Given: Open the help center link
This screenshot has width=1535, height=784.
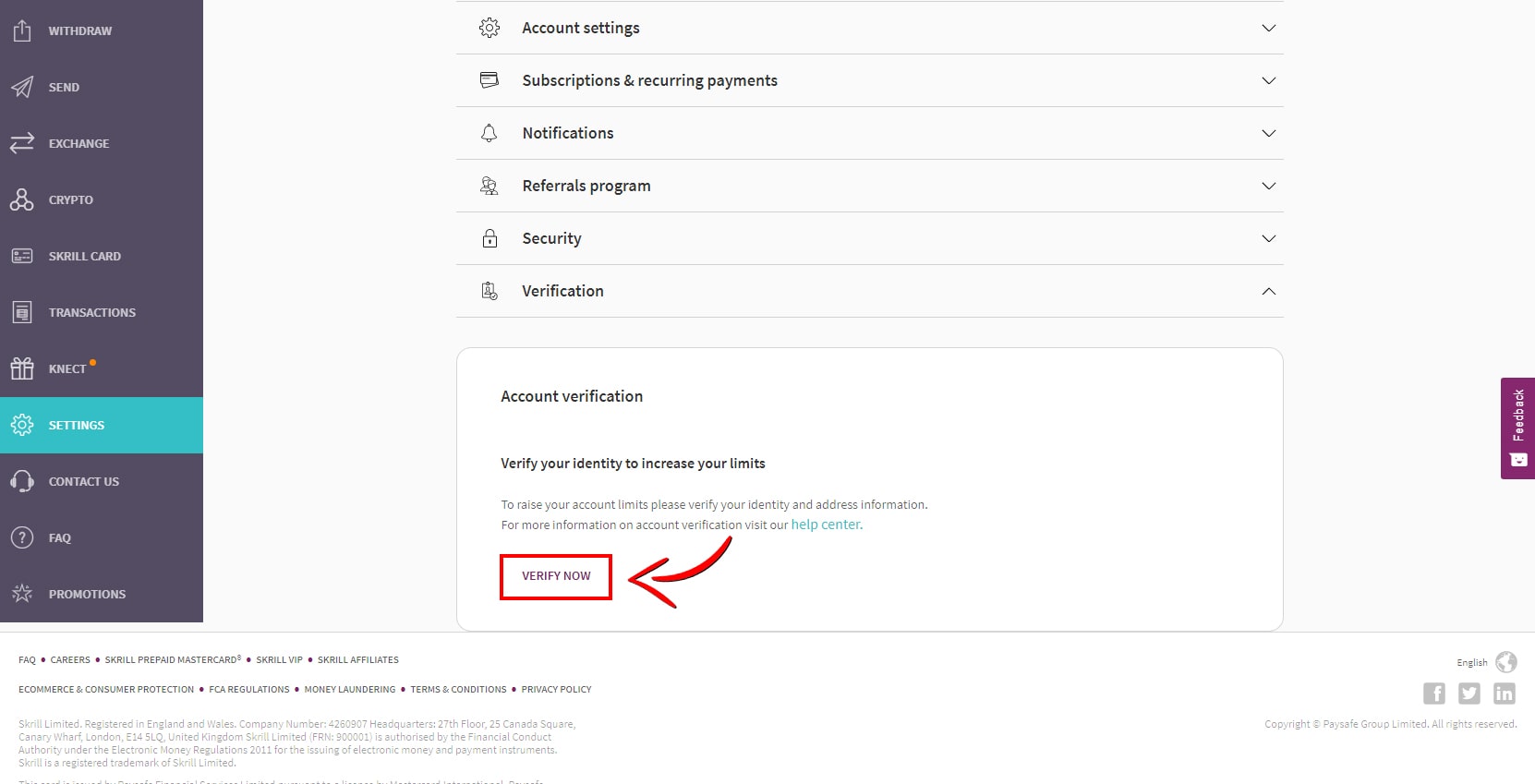Looking at the screenshot, I should (x=827, y=525).
